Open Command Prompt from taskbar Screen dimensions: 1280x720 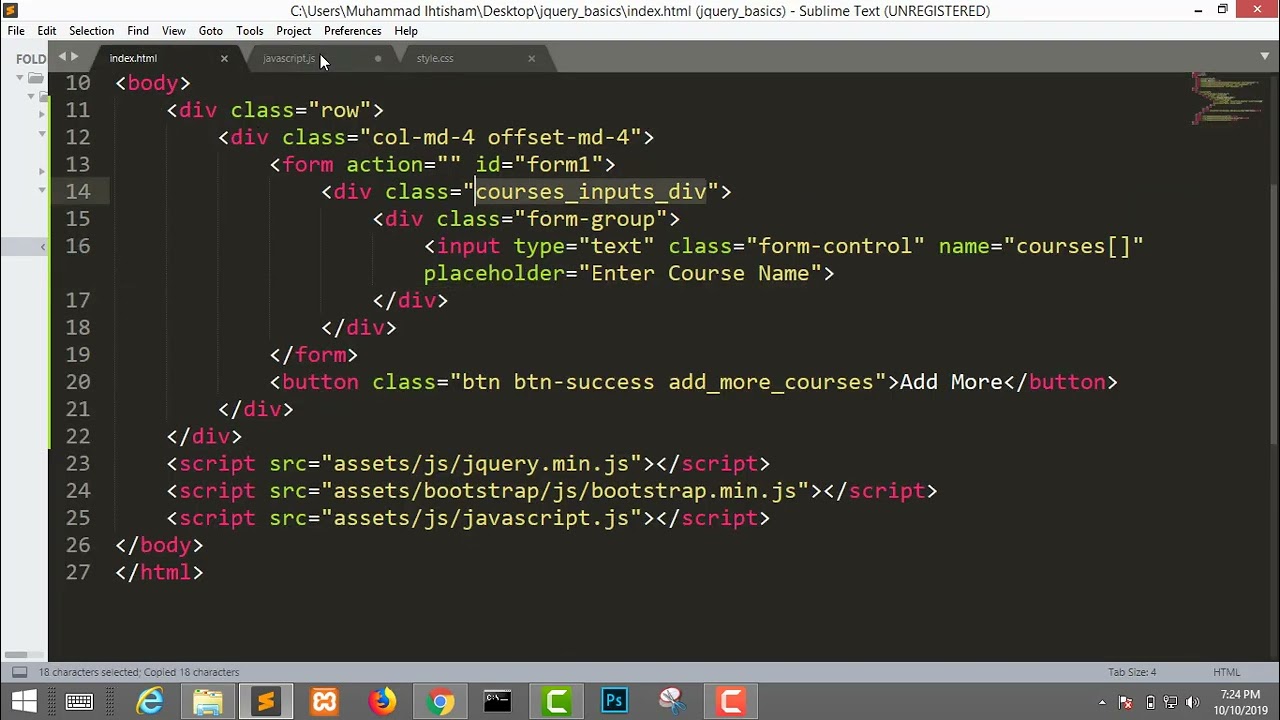point(498,702)
